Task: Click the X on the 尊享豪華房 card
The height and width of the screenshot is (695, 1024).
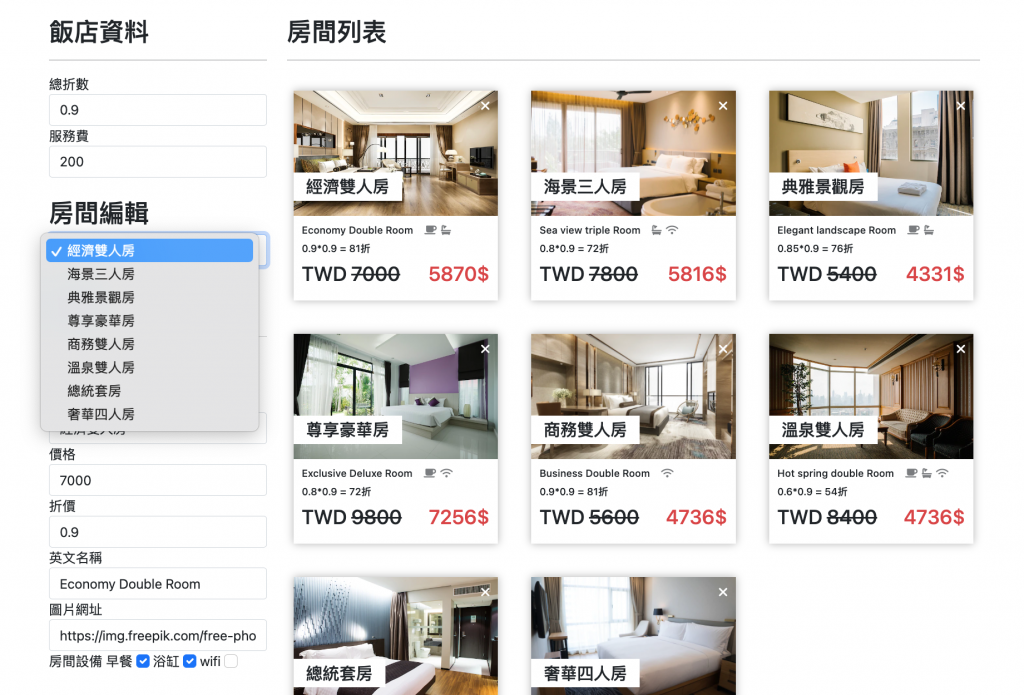Action: point(485,349)
